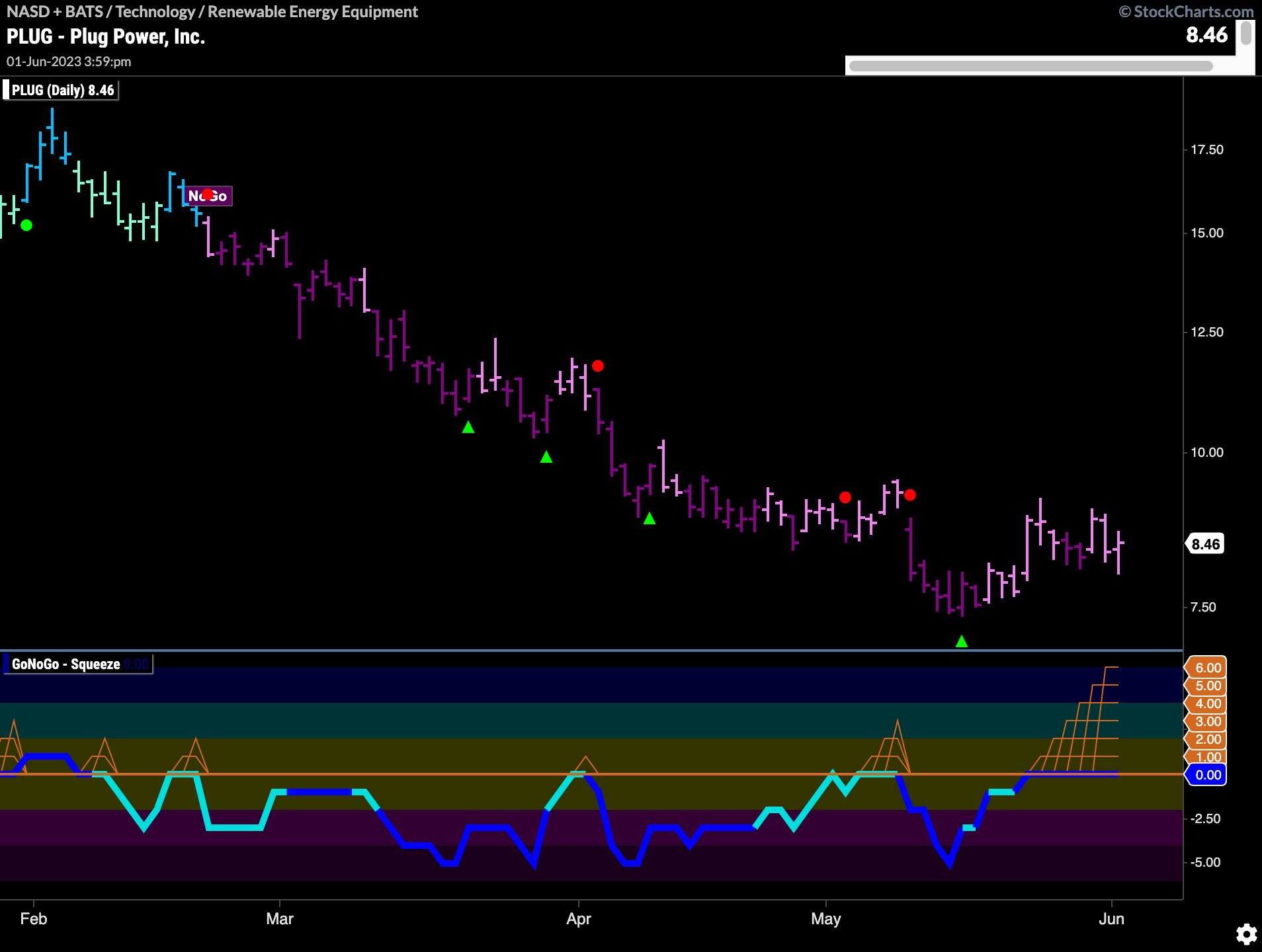The width and height of the screenshot is (1262, 952).
Task: Click the 7.50 price axis label
Action: point(1203,607)
